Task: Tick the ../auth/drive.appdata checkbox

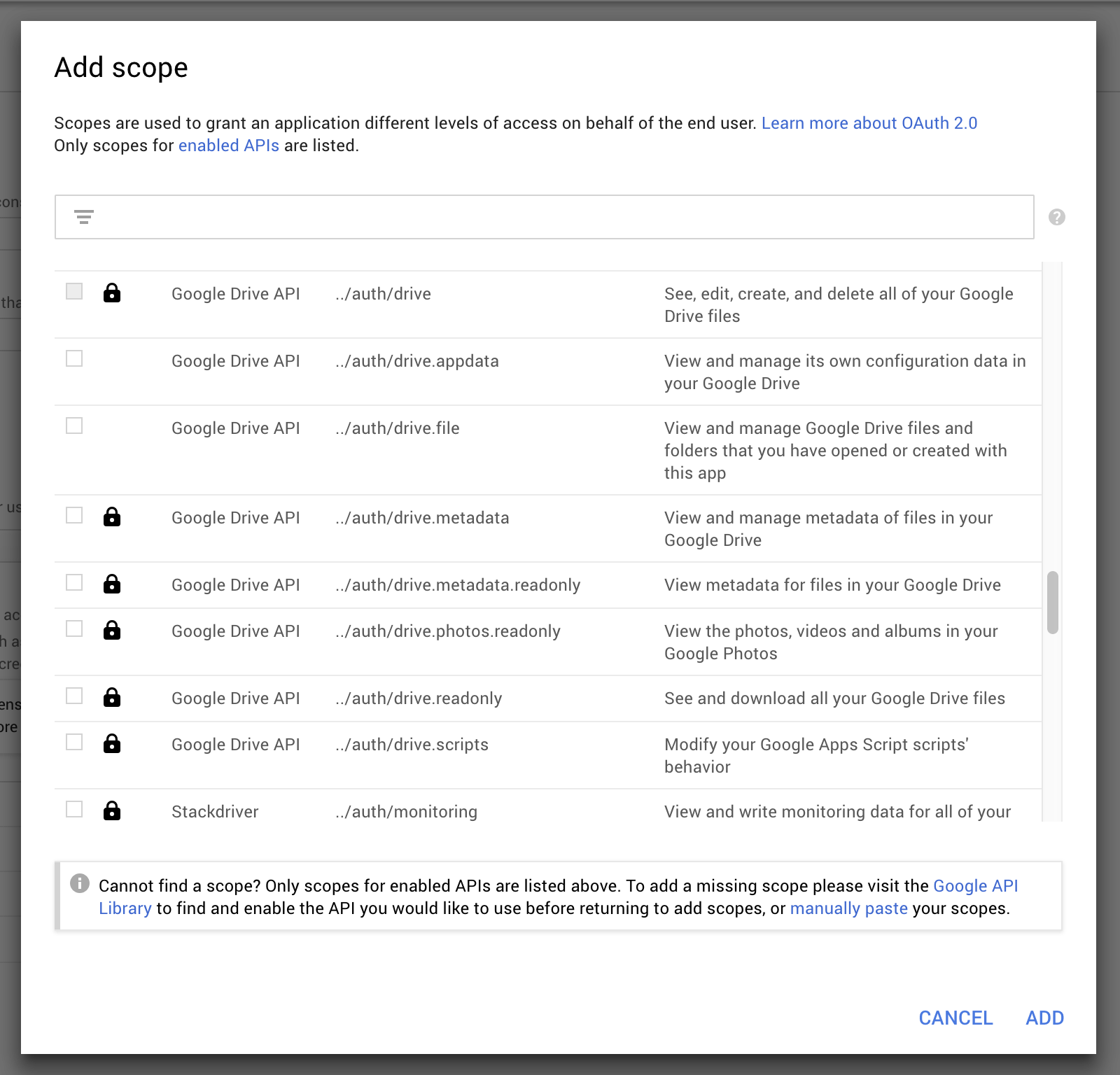Action: coord(74,358)
